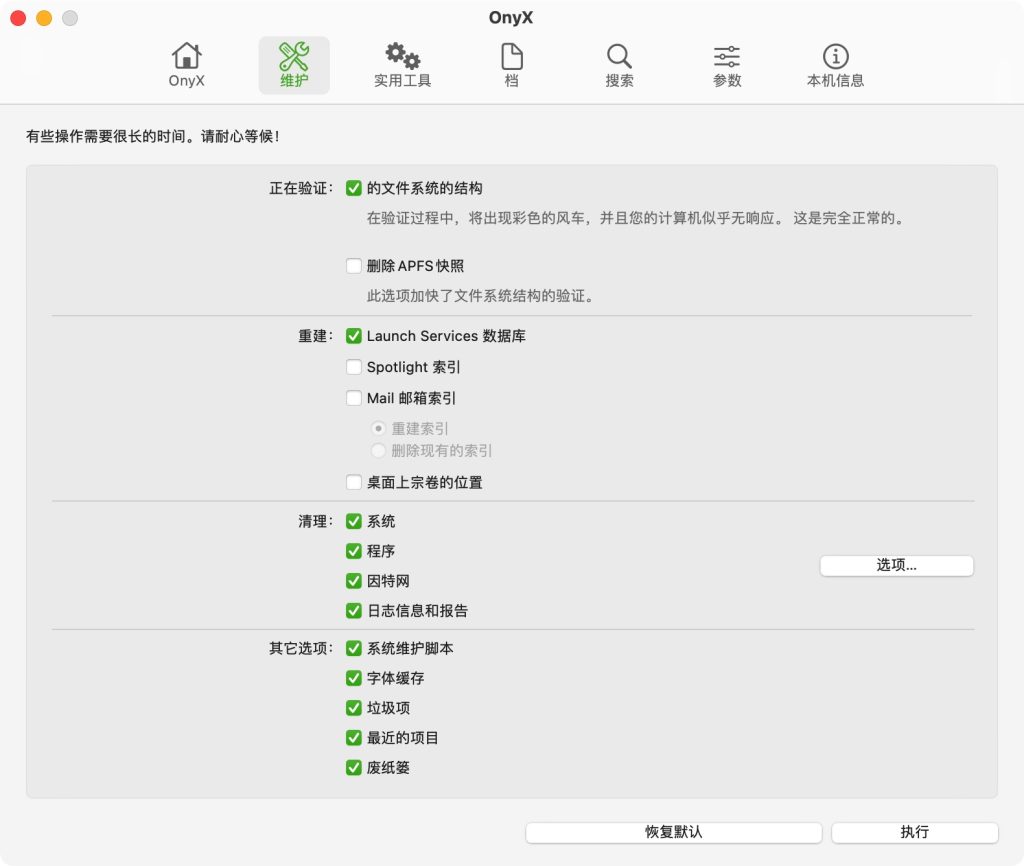The height and width of the screenshot is (866, 1024).
Task: Click the 执行 run button
Action: tap(914, 832)
